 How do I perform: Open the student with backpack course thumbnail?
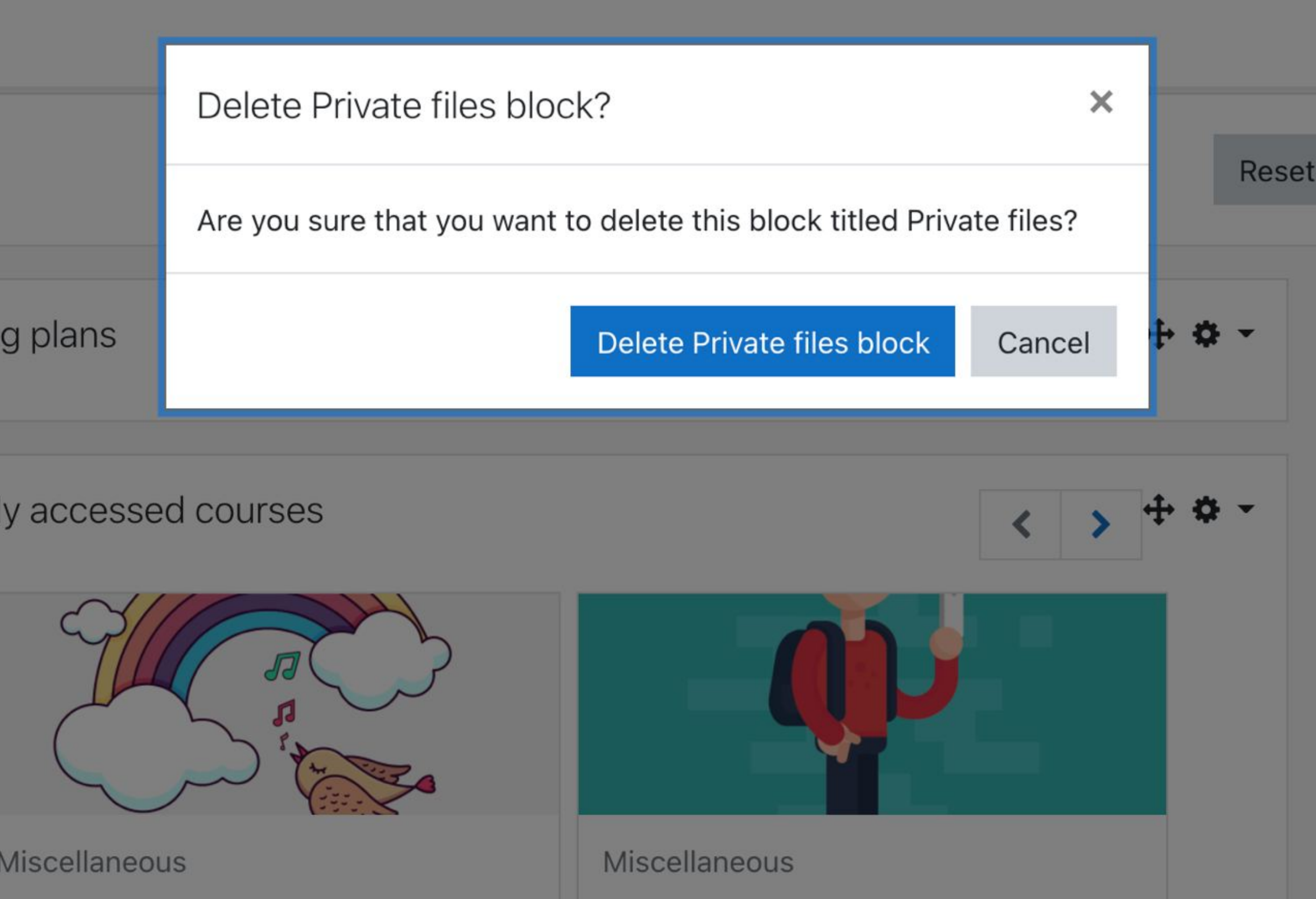tap(872, 704)
